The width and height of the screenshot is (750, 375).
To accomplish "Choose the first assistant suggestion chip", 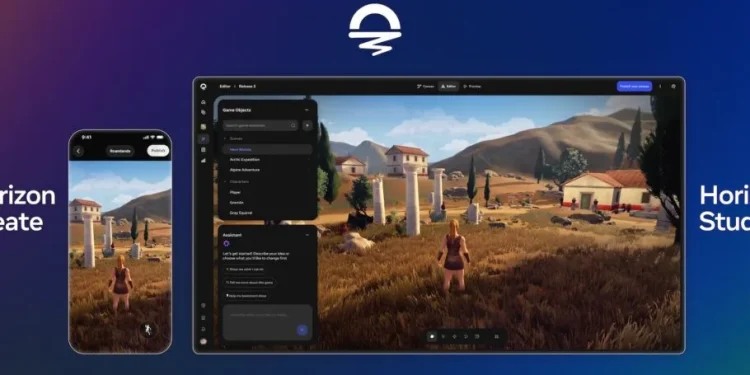I will point(244,269).
